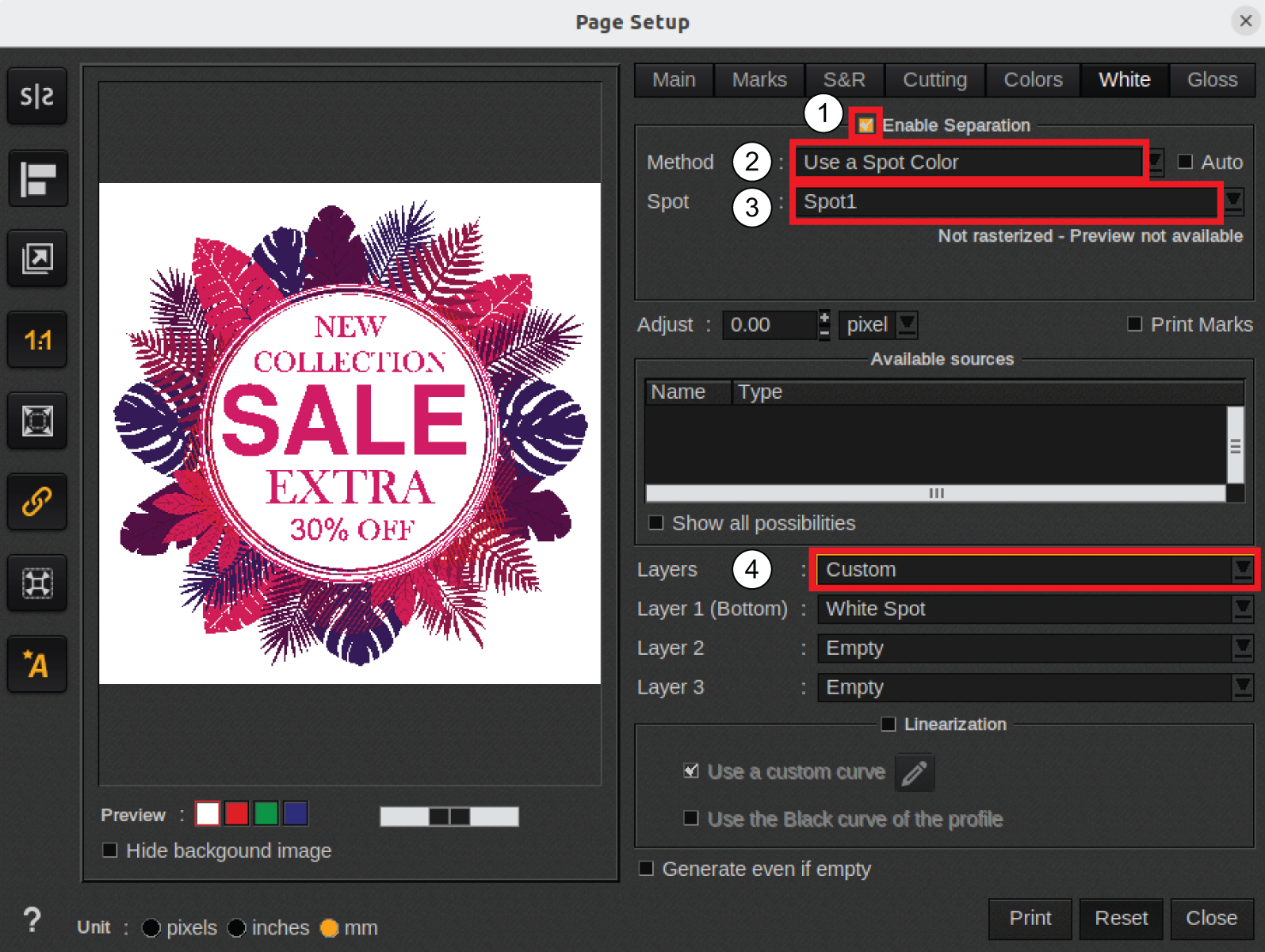The image size is (1265, 952).
Task: Enable the Print Marks checkbox
Action: [1135, 324]
